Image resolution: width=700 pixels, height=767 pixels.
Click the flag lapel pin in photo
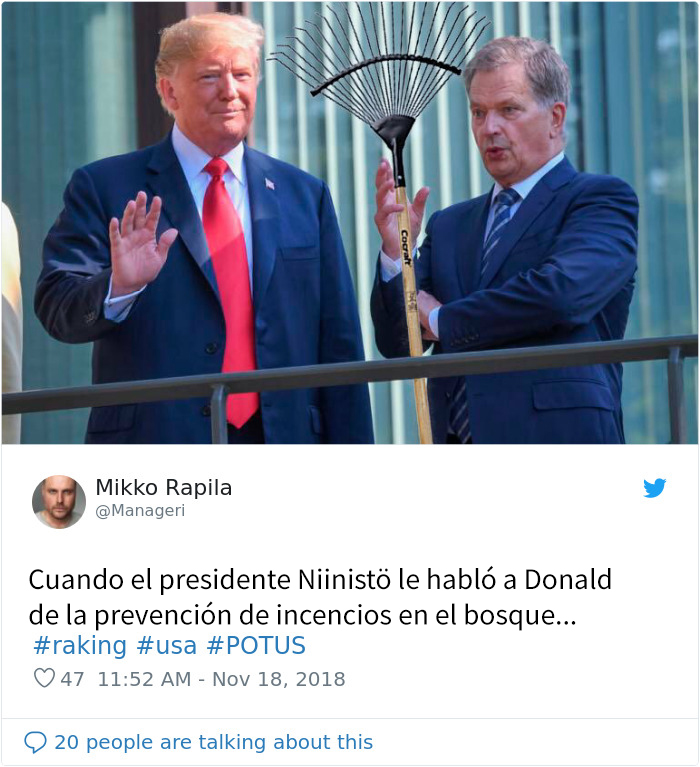point(270,184)
